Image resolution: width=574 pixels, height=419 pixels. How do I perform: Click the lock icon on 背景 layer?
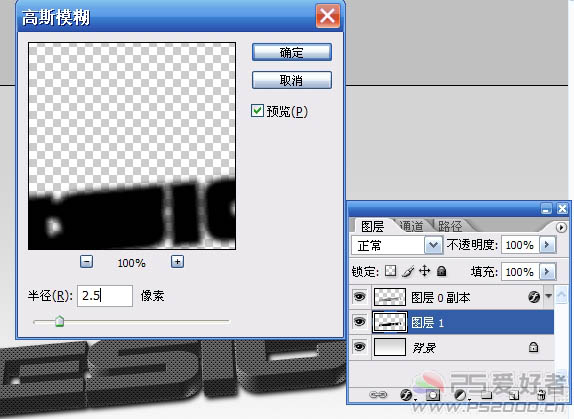533,347
